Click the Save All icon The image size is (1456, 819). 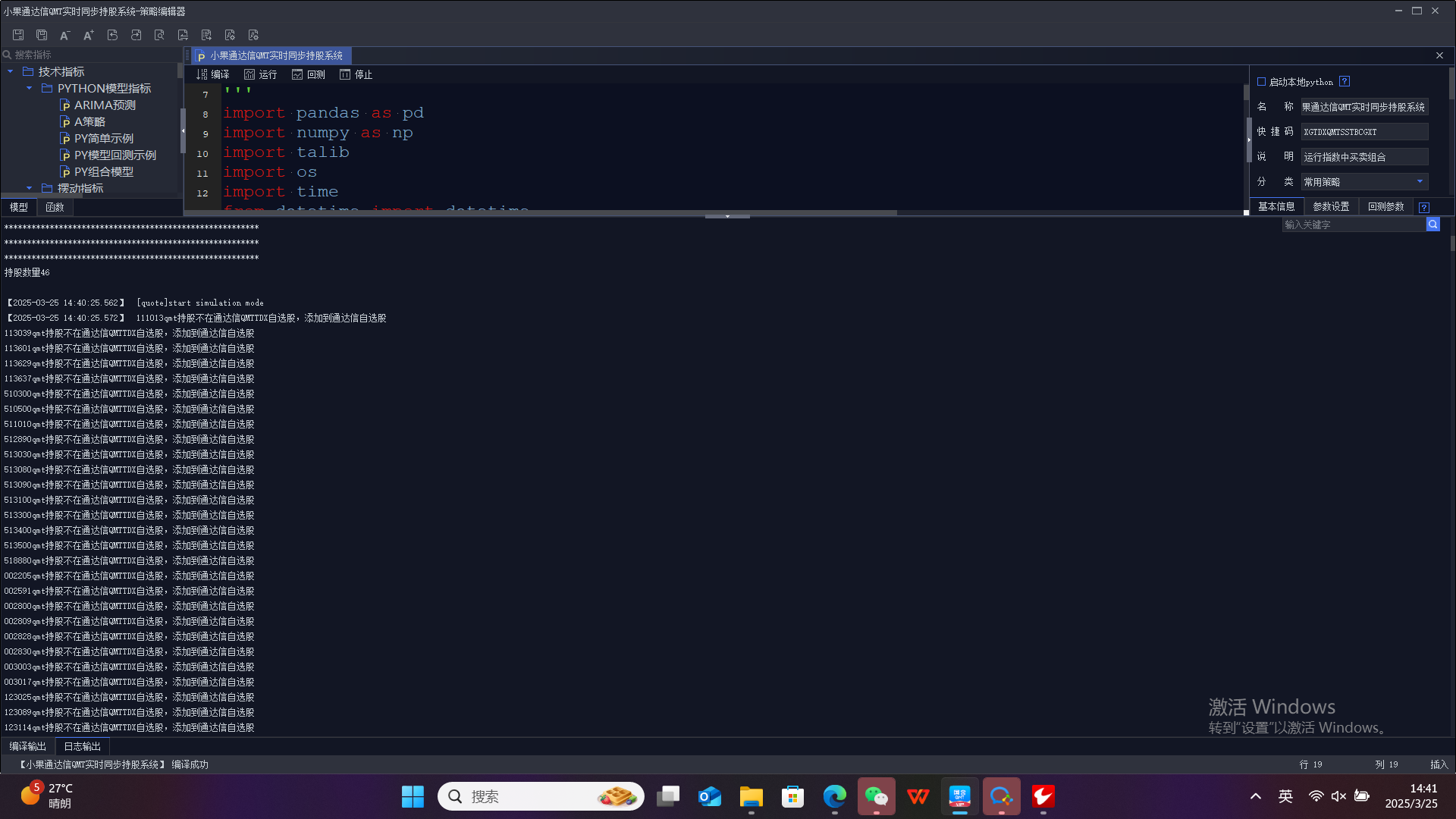tap(42, 35)
